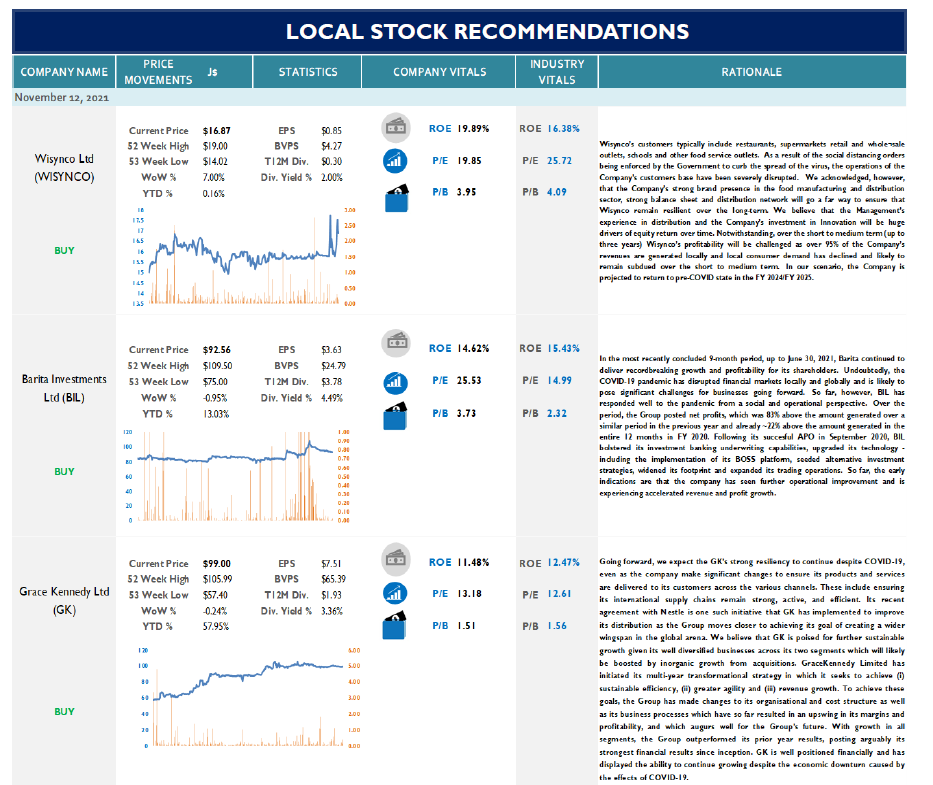Click Wisynco company P/E 19.85
The width and height of the screenshot is (933, 785).
[x=469, y=161]
